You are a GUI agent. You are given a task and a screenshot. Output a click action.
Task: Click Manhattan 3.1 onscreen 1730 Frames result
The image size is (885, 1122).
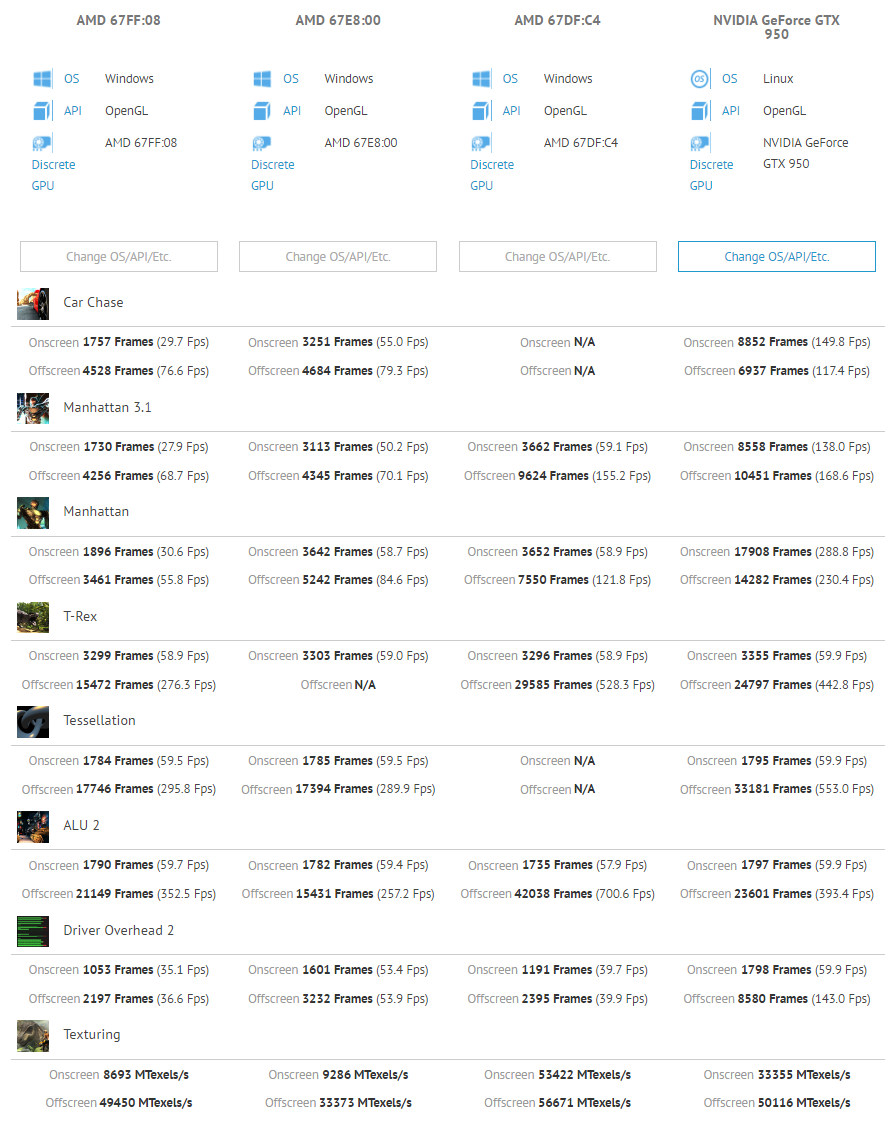pyautogui.click(x=119, y=447)
